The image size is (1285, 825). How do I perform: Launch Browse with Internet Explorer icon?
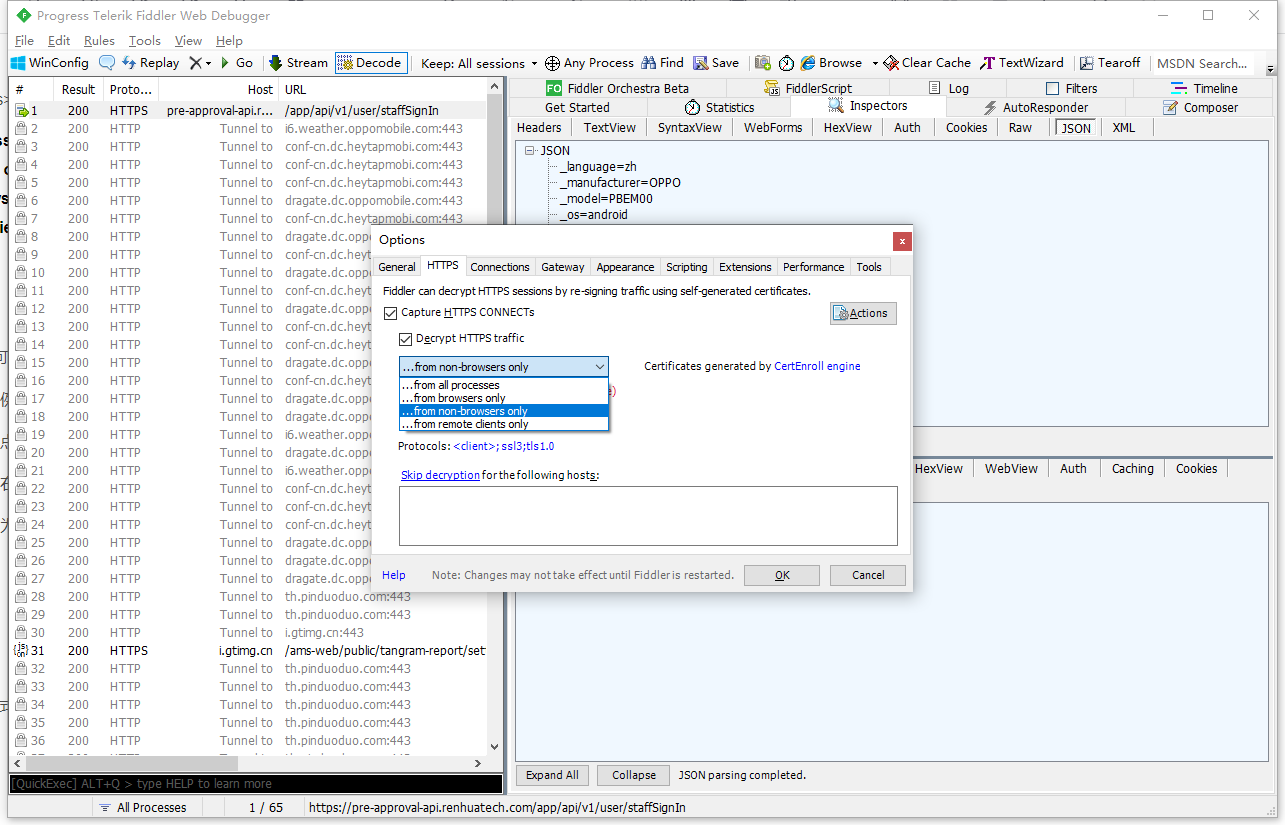[x=835, y=62]
